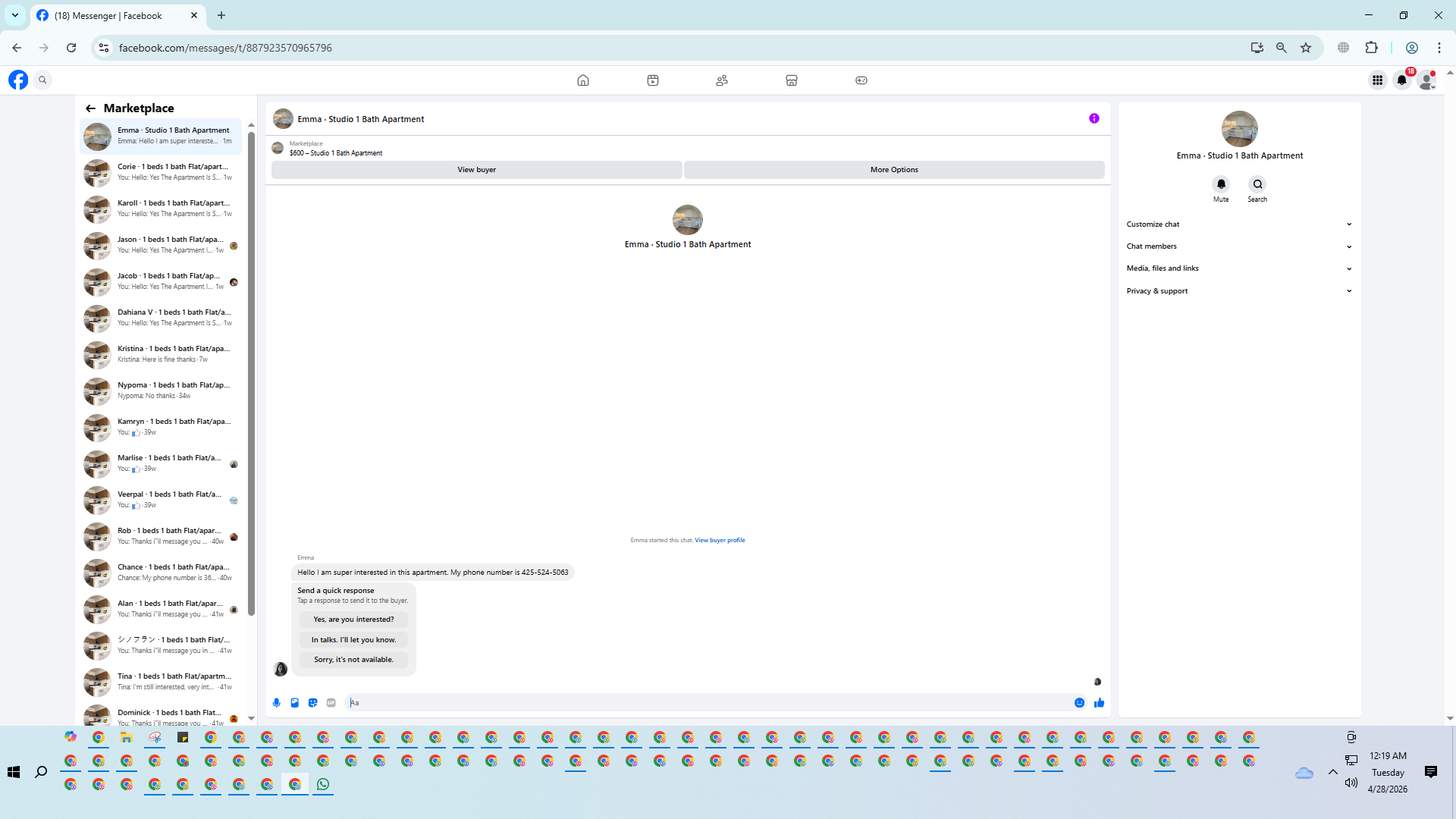Click the browser address bar URL

(225, 48)
